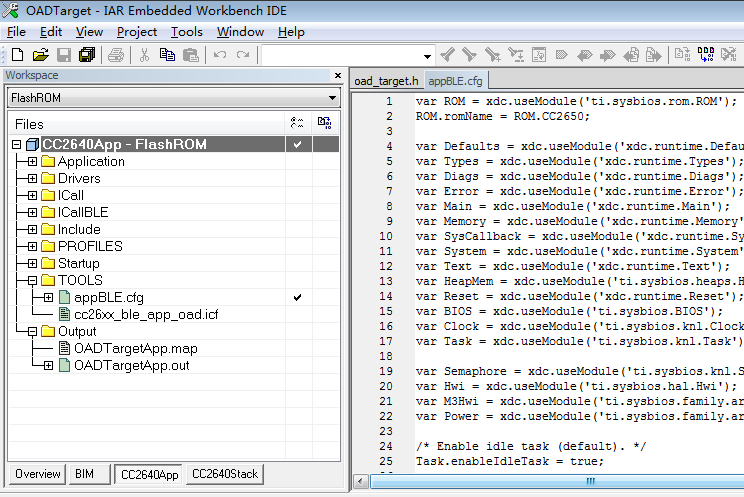Expand the Include folder
The image size is (744, 497).
pyautogui.click(x=32, y=230)
